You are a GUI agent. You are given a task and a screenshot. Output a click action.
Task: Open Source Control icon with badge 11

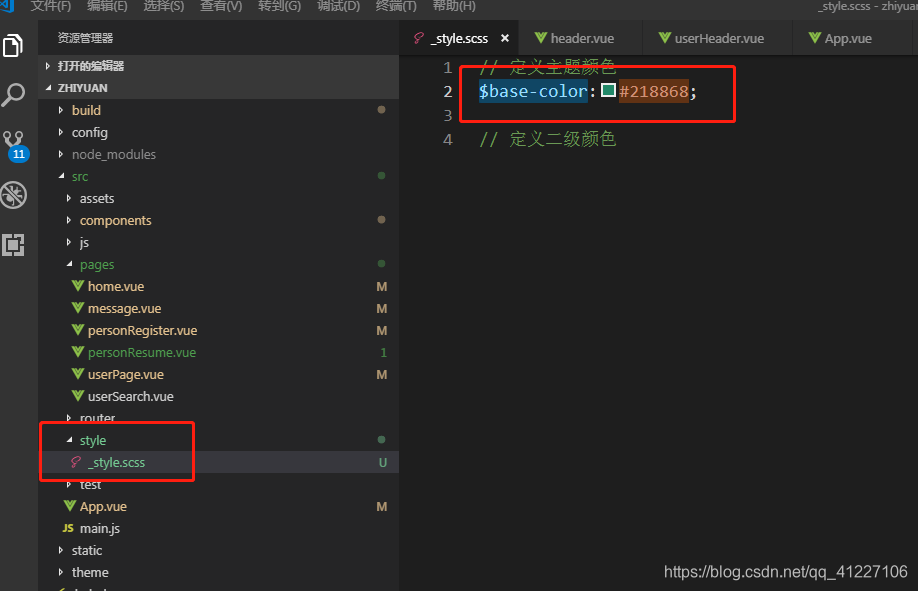14,145
